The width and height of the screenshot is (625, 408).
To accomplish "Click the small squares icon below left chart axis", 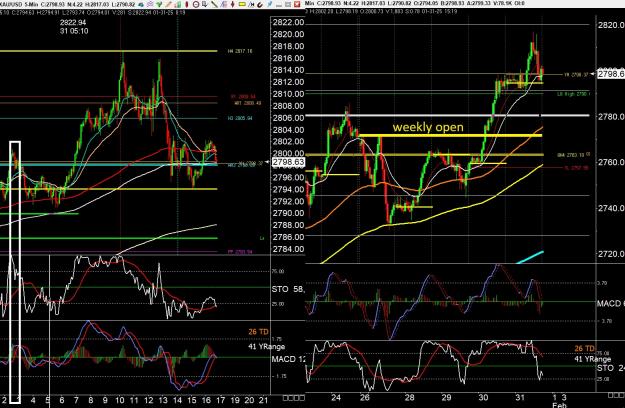I will click(293, 398).
